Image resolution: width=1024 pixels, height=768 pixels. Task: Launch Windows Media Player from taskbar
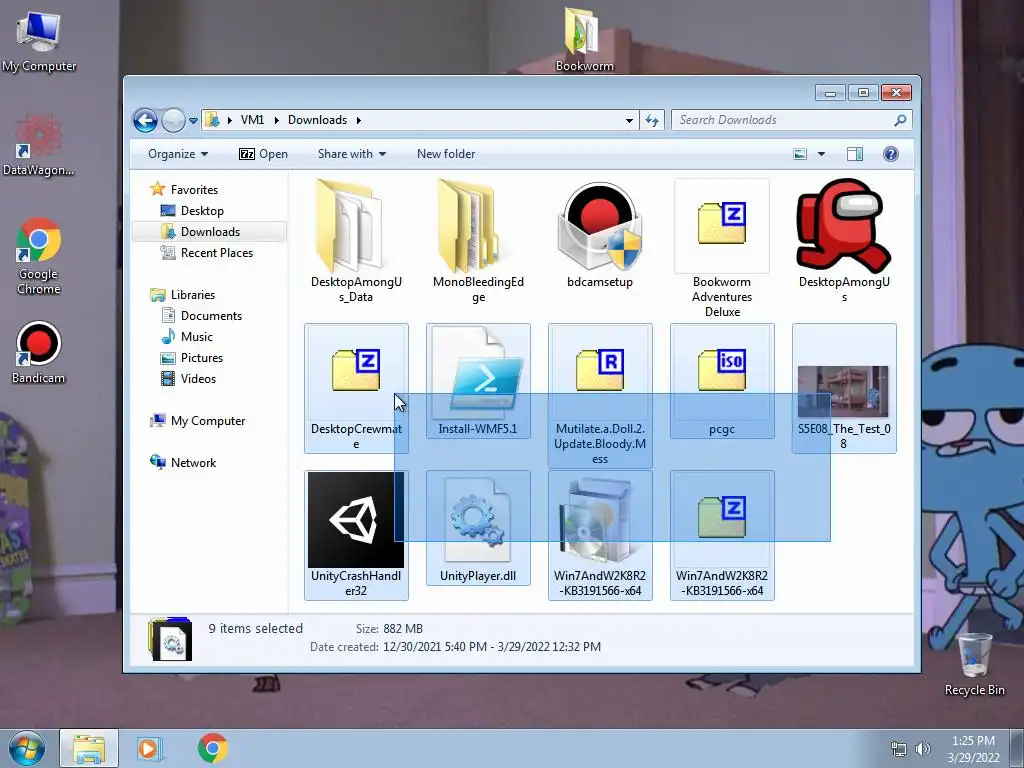coord(150,748)
